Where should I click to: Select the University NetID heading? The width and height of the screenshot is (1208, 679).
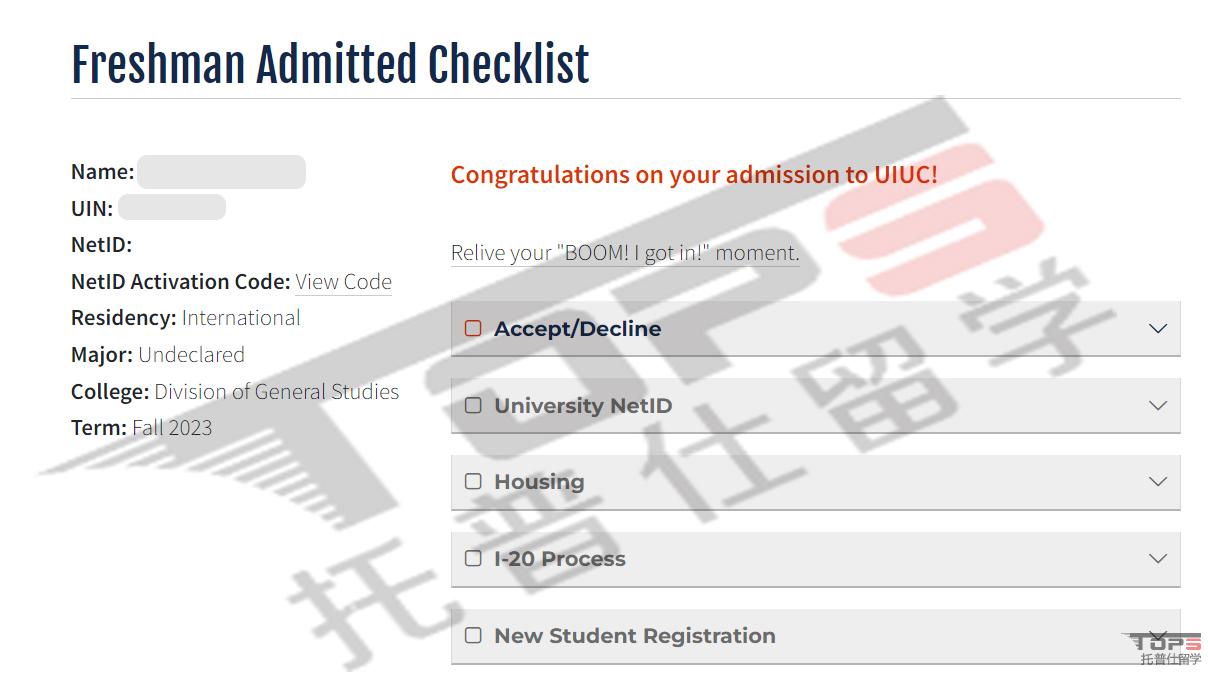tap(583, 406)
